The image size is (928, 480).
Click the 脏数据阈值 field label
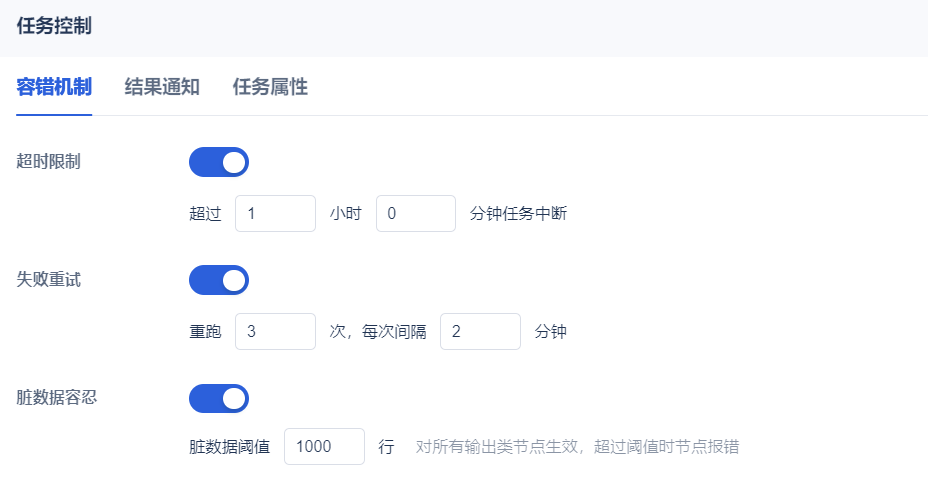click(229, 447)
